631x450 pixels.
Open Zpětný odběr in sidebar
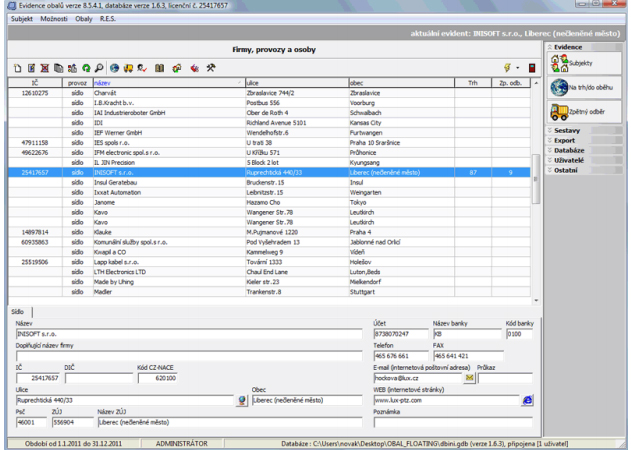pyautogui.click(x=584, y=112)
